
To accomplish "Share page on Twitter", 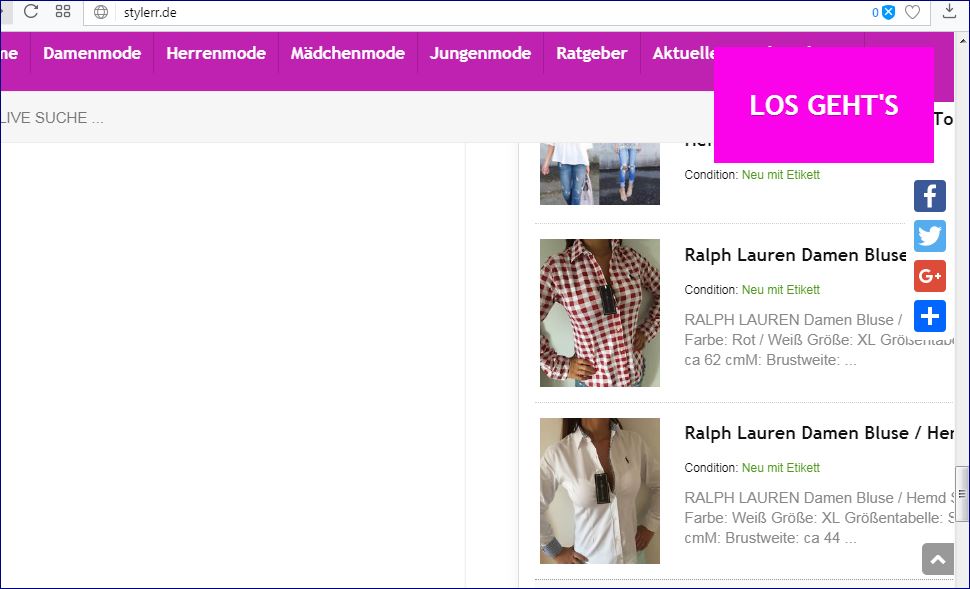I will coord(930,236).
